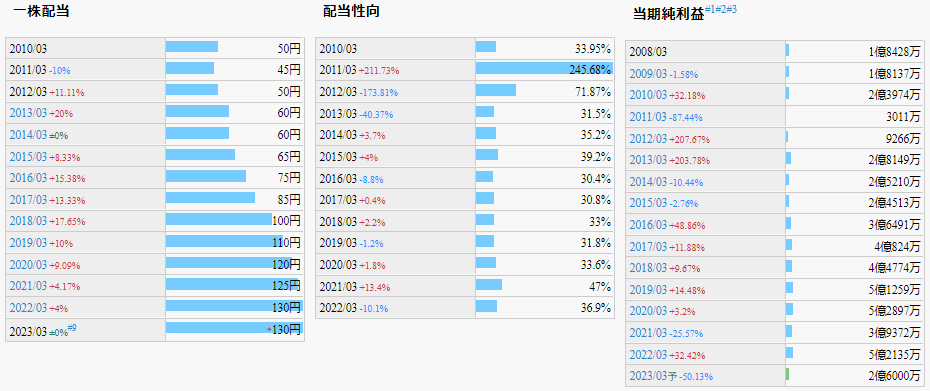Open footnote #9 in the 2023/03 dividend row

(x=72, y=327)
